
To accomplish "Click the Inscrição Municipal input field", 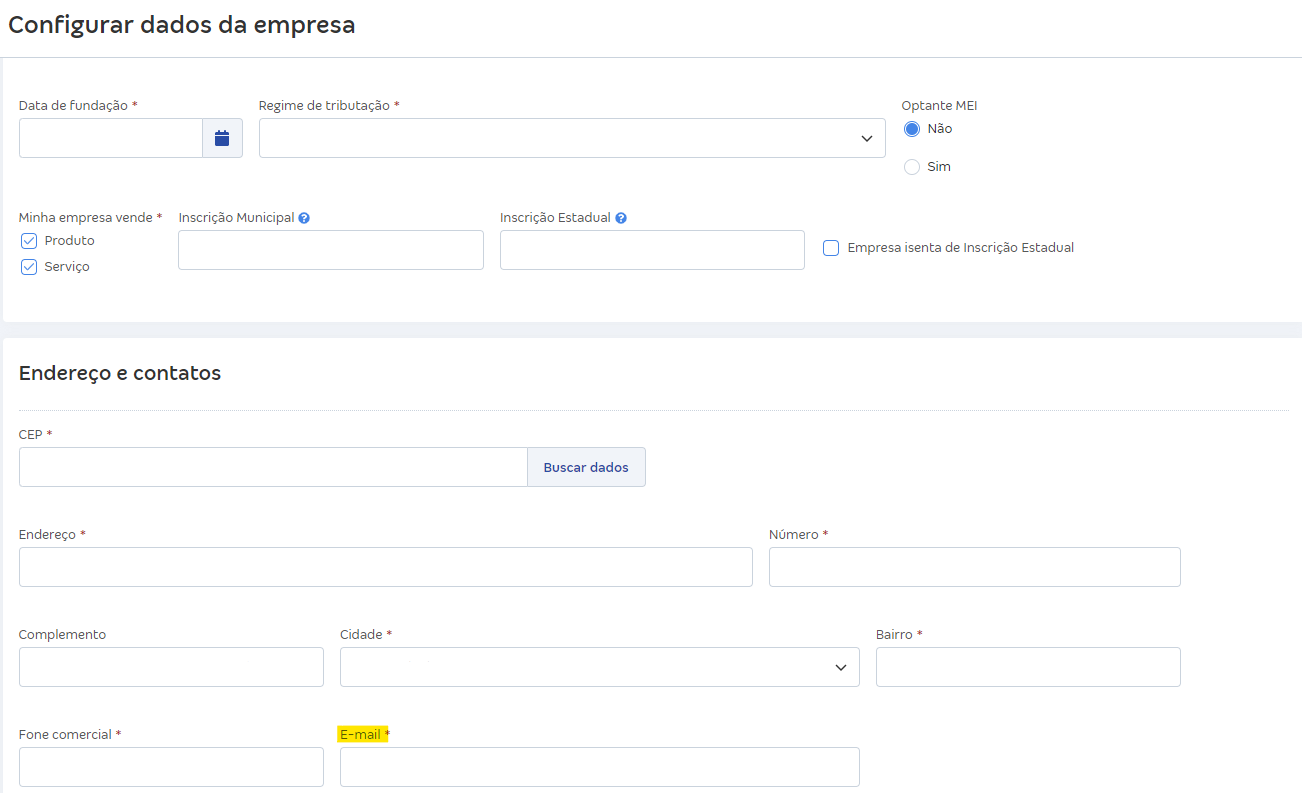I will pos(330,249).
